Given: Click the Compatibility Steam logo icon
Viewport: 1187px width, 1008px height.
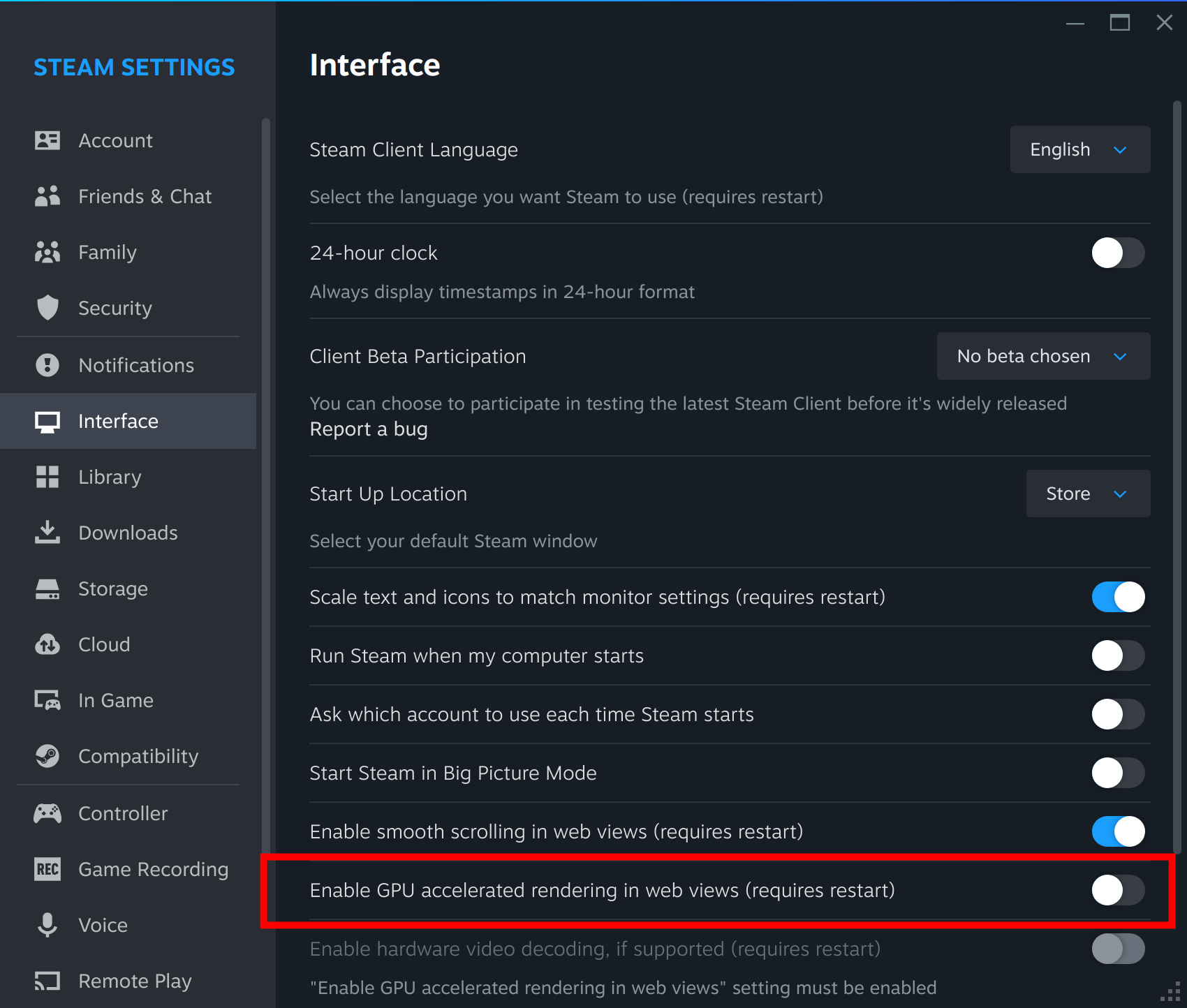Looking at the screenshot, I should (47, 756).
